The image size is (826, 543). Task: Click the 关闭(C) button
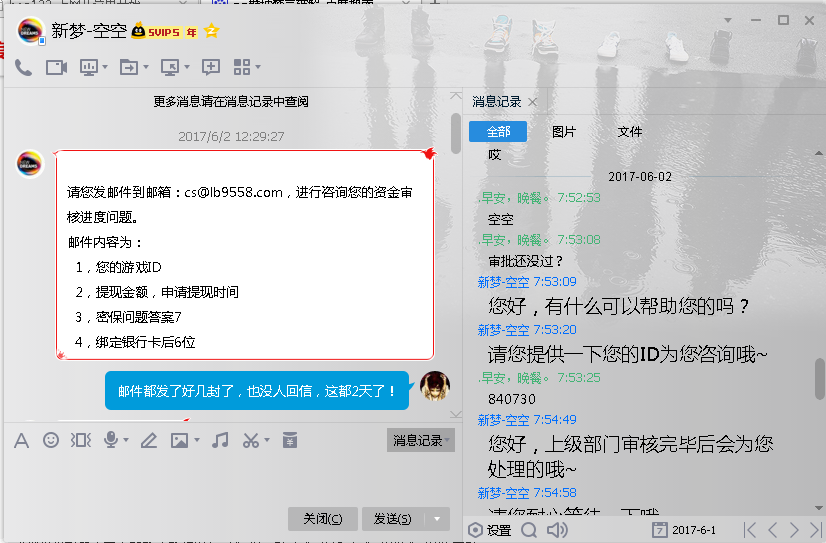(x=322, y=519)
